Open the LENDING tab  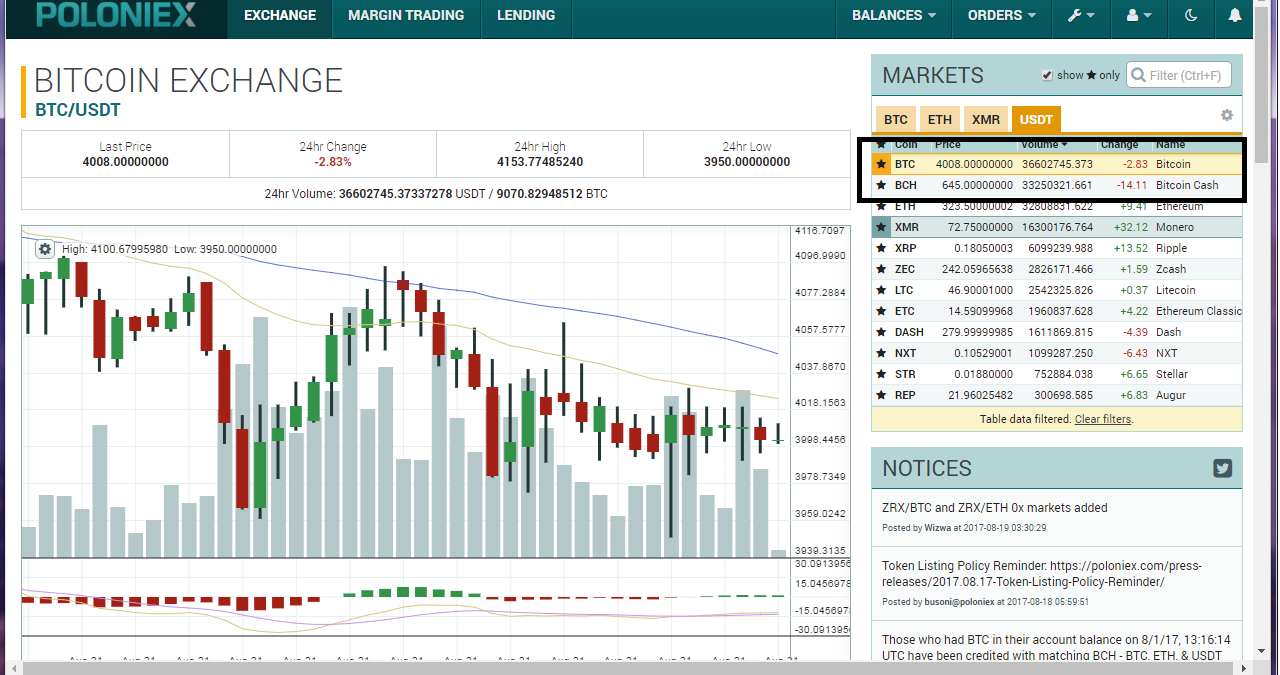tap(526, 15)
